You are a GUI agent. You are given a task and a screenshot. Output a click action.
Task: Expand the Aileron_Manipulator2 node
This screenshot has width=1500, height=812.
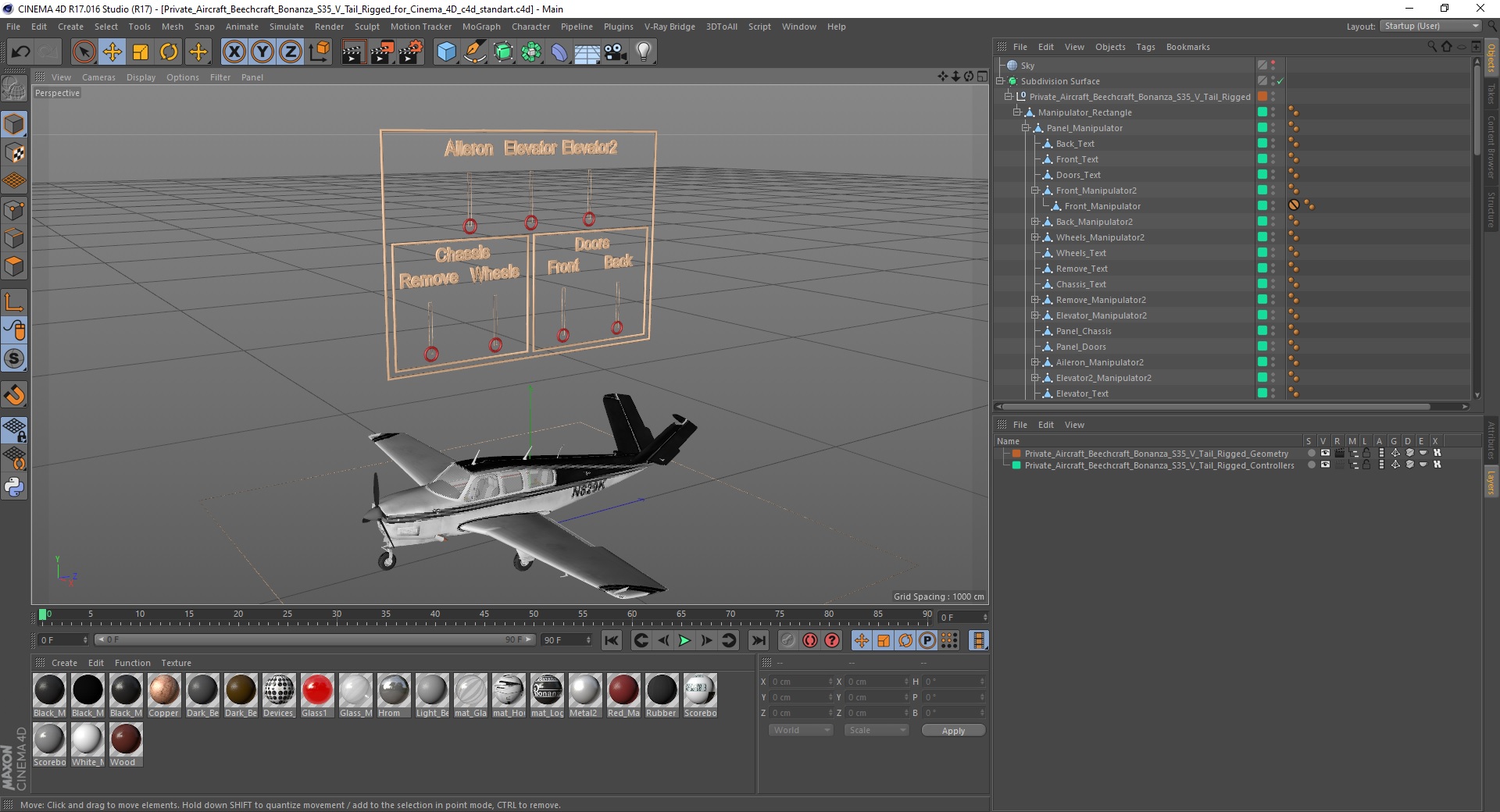[1035, 362]
